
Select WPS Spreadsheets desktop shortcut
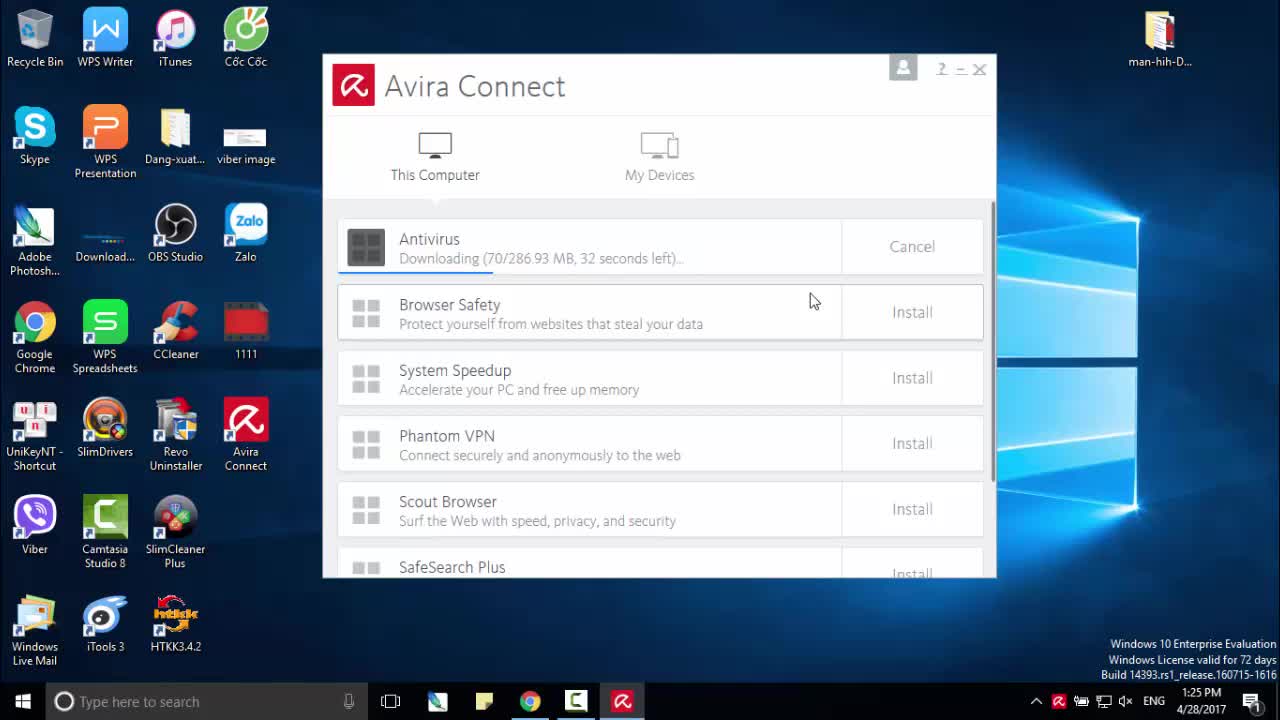point(105,338)
